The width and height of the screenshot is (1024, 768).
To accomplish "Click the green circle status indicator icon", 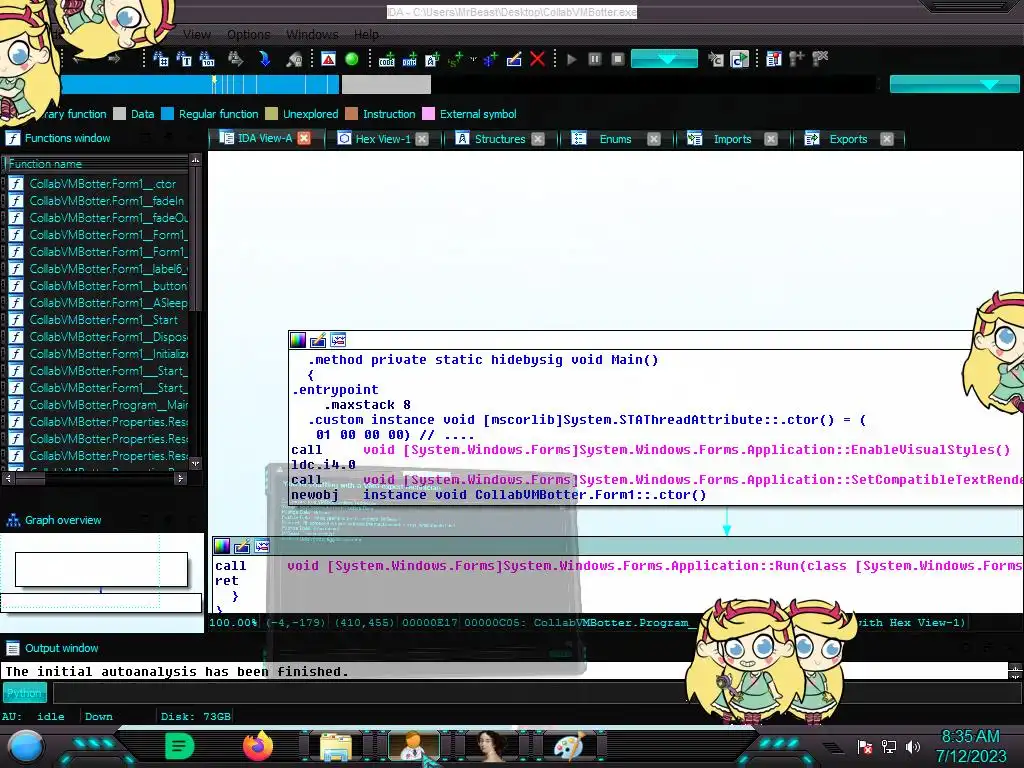I will click(351, 59).
